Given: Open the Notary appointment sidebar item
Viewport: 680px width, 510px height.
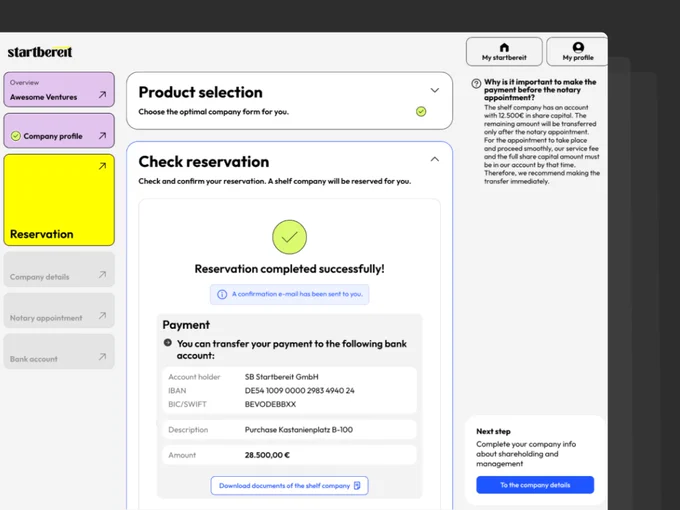Looking at the screenshot, I should pos(59,311).
